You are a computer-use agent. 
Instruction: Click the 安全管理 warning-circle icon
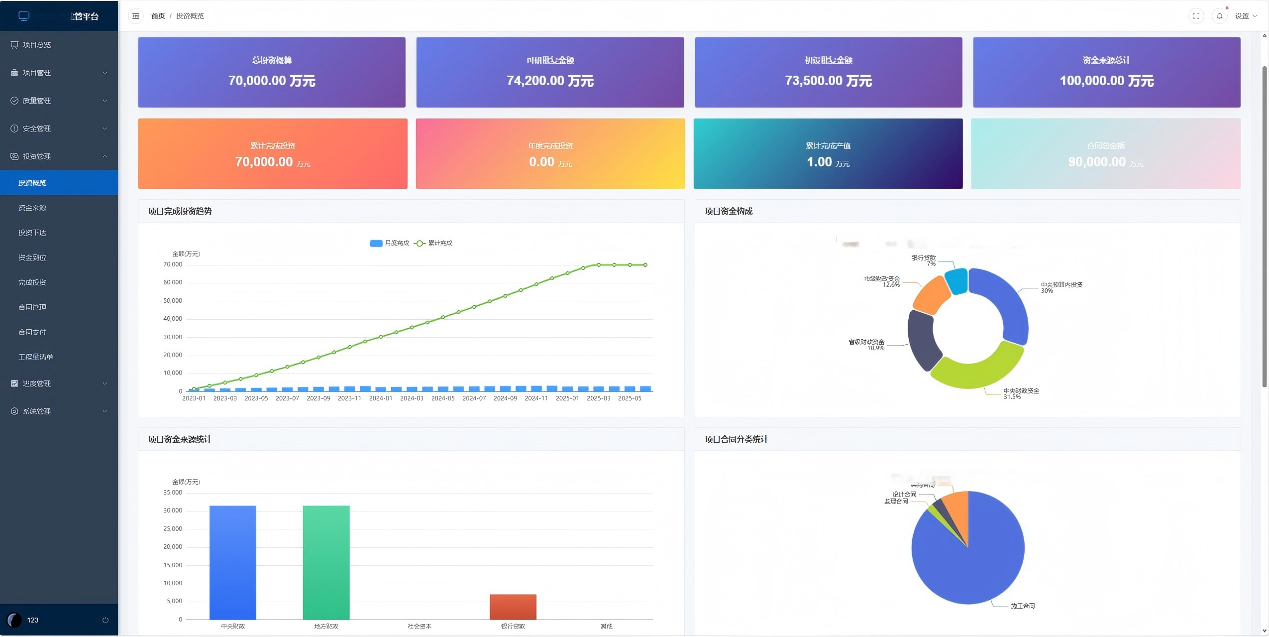point(14,128)
